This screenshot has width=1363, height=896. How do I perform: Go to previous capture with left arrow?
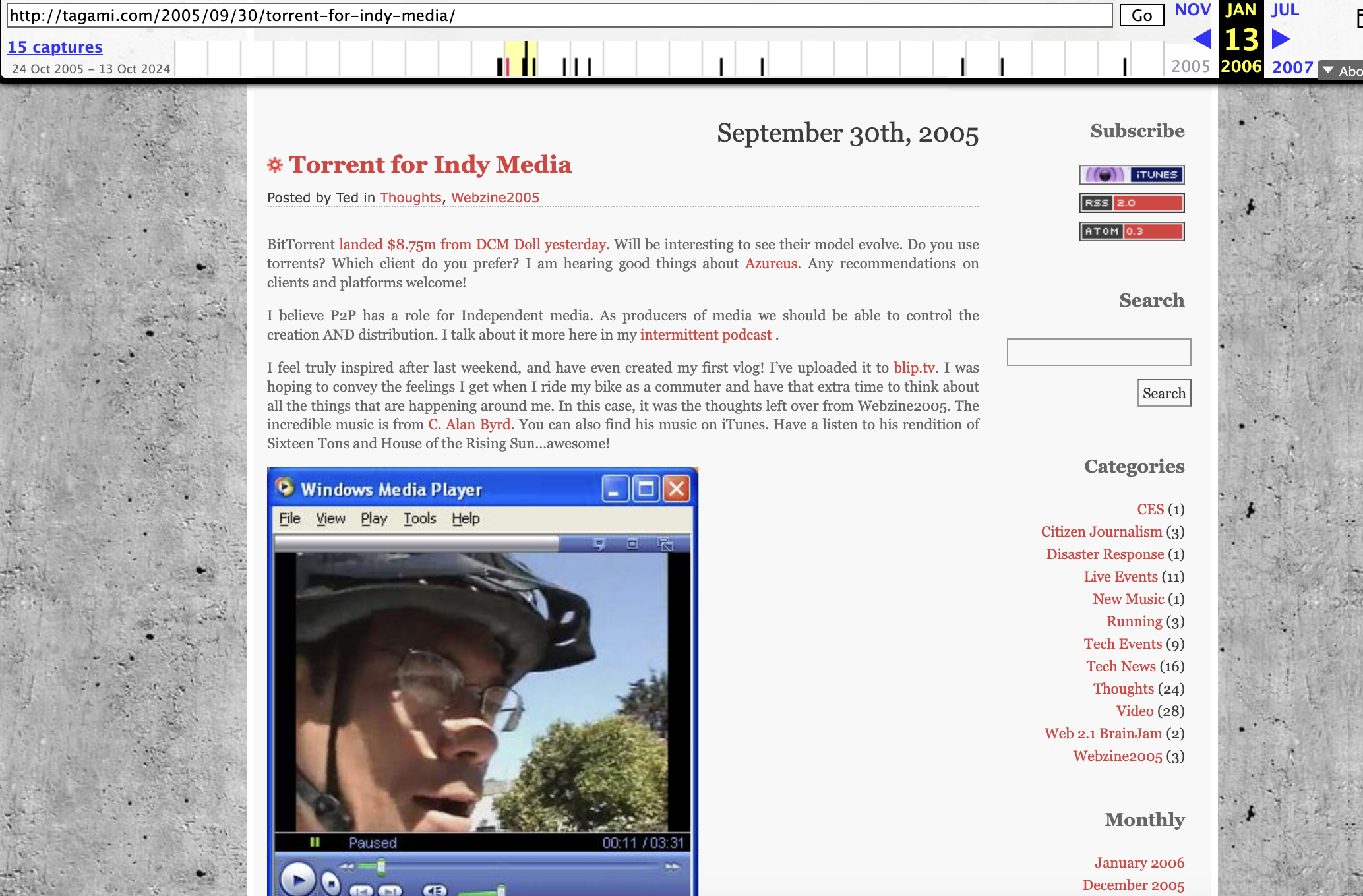1201,40
